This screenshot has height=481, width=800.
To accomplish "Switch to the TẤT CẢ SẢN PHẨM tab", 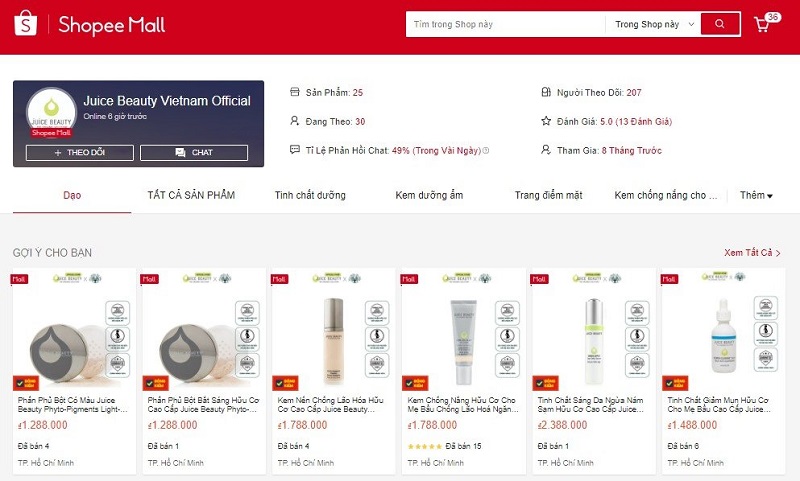I will (x=191, y=195).
